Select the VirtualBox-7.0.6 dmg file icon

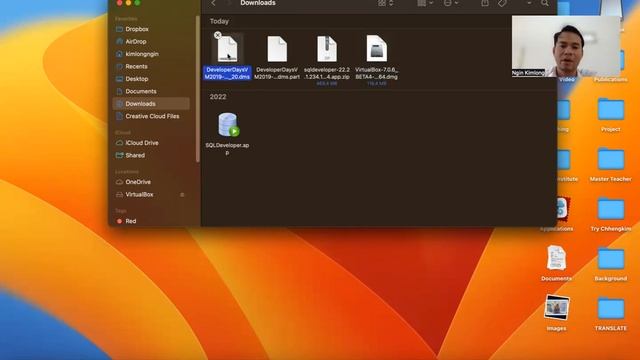click(x=376, y=49)
